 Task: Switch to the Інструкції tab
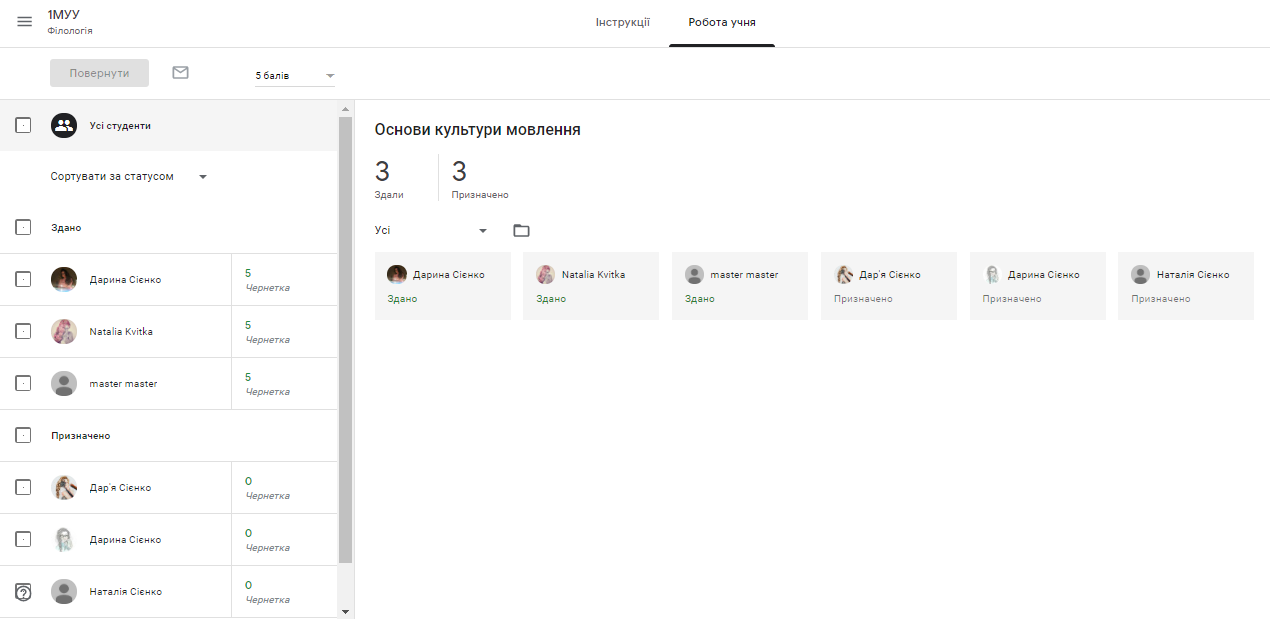[623, 22]
